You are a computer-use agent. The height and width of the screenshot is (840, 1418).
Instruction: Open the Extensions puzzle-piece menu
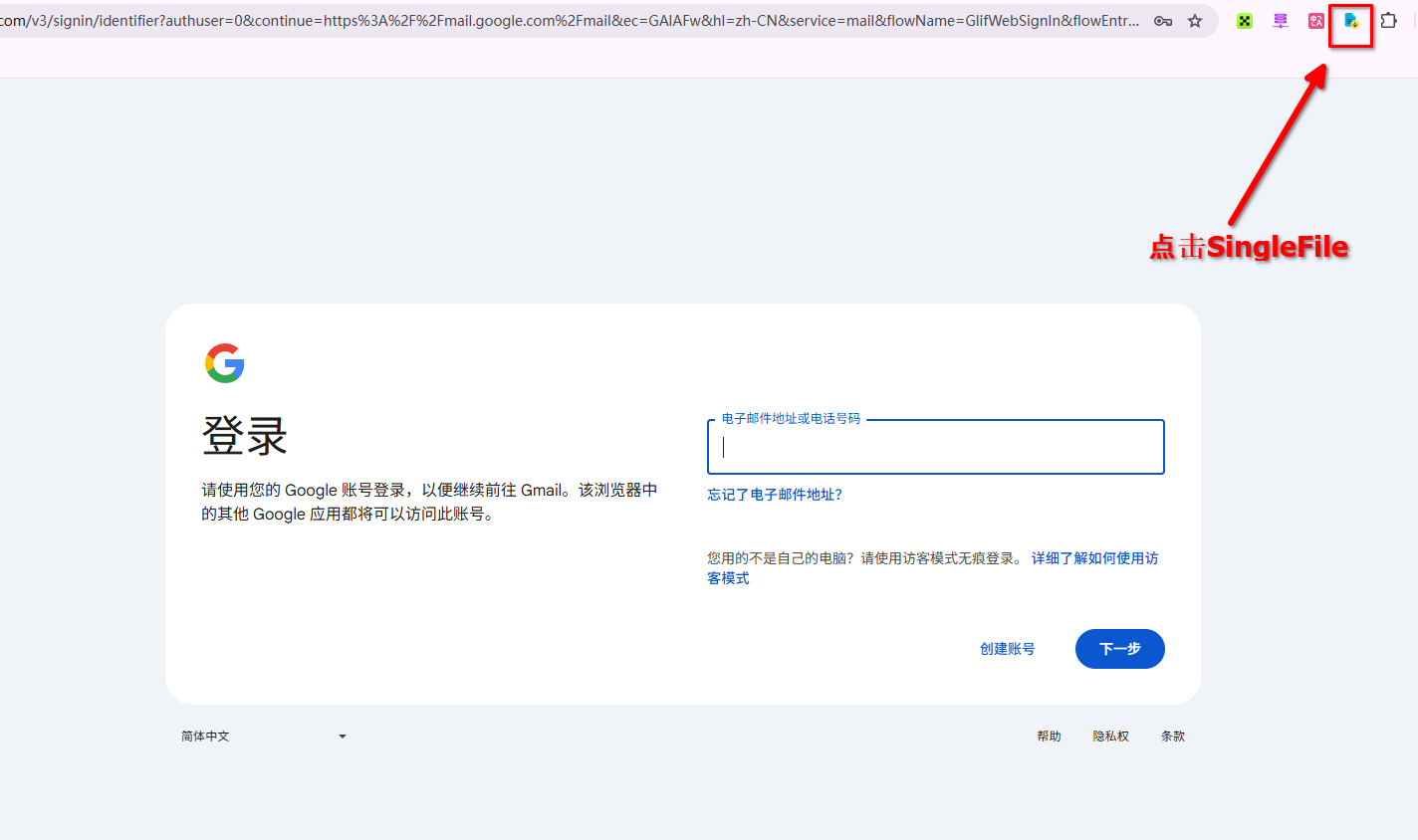click(1388, 21)
